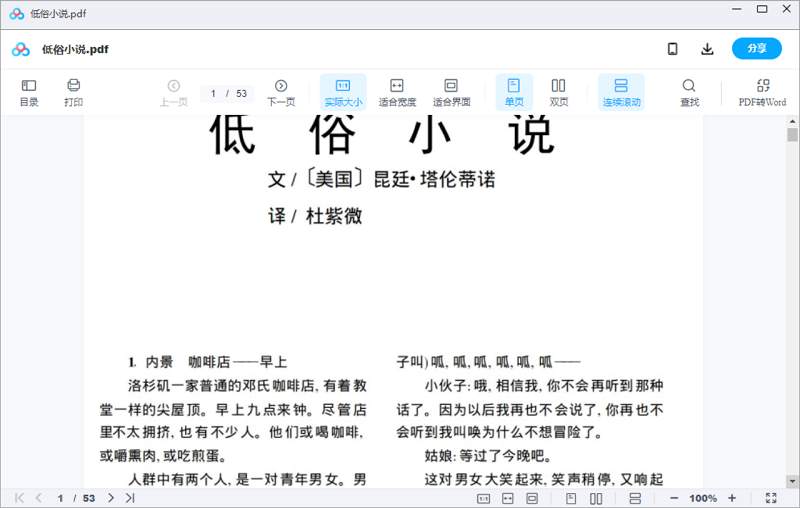800x508 pixels.
Task: Click the vertical scrollbar thumb
Action: tap(792, 135)
